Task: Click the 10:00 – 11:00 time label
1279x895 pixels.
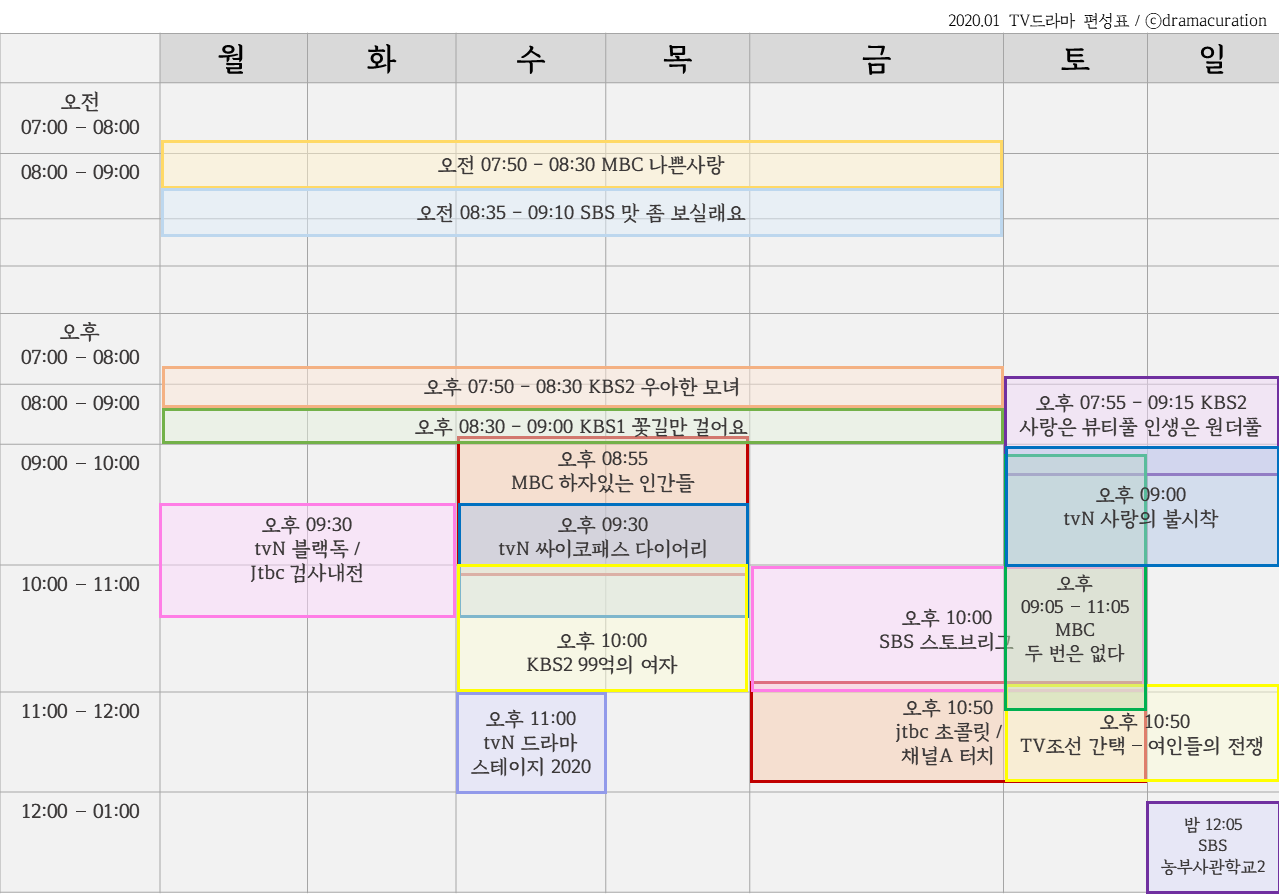Action: click(x=80, y=584)
